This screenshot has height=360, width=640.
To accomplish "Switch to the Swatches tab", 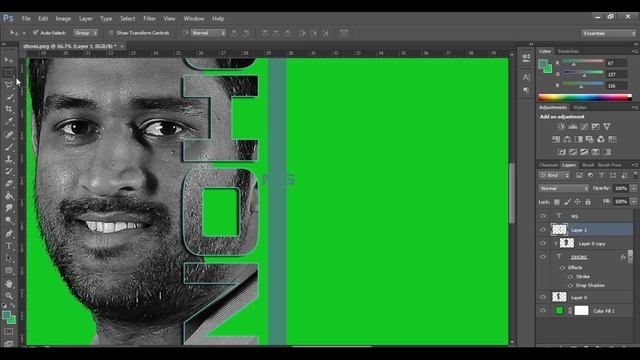I will 568,51.
